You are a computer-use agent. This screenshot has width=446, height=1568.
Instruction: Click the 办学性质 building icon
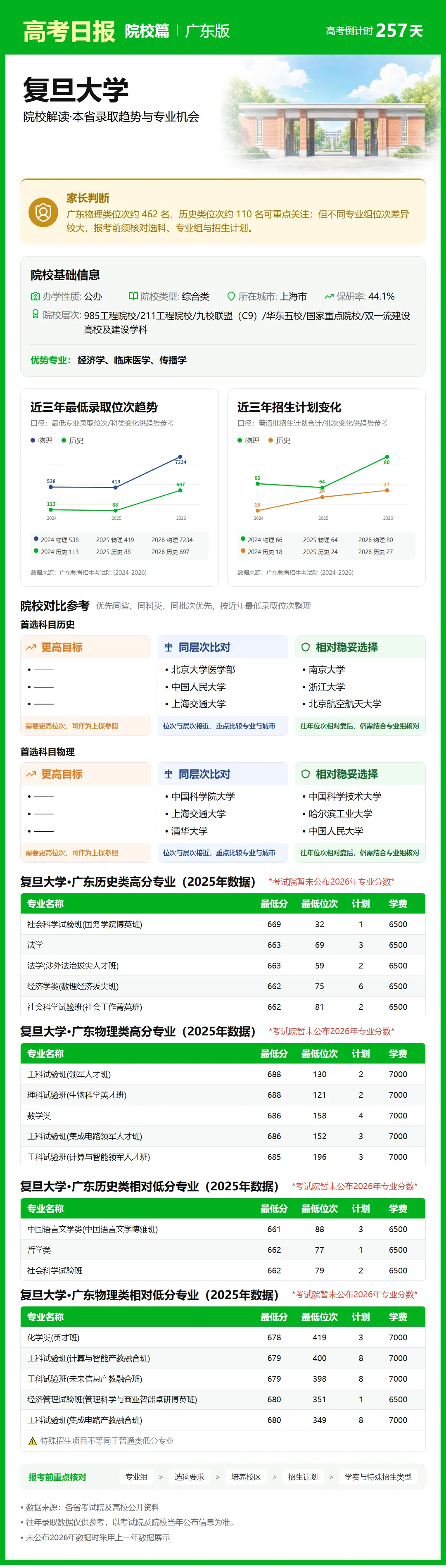tap(35, 296)
